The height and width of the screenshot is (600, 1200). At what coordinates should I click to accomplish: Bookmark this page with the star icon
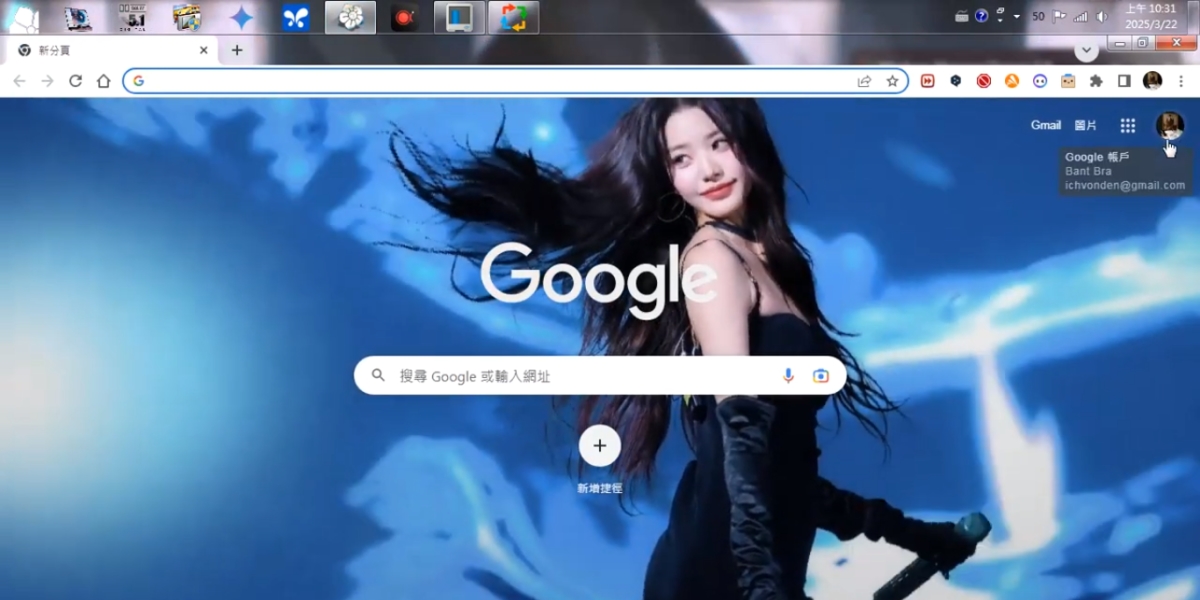(x=892, y=81)
